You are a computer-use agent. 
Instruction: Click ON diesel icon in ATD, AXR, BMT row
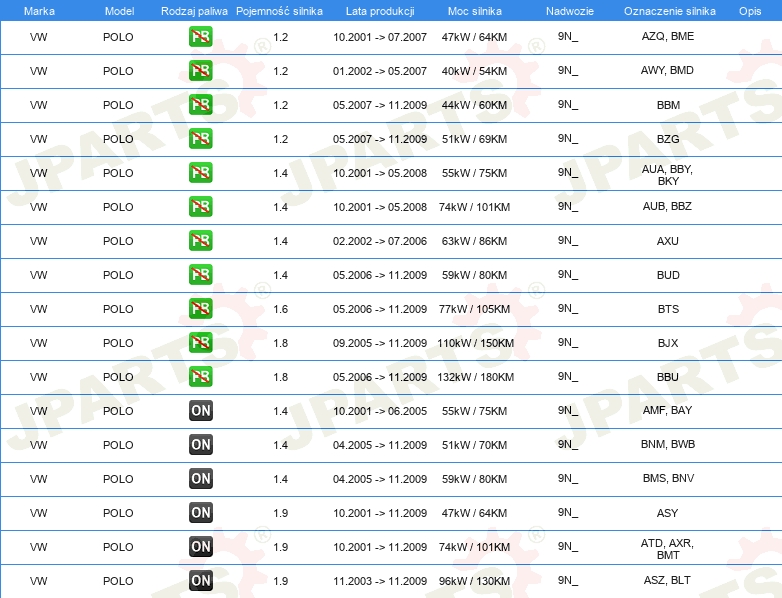200,546
